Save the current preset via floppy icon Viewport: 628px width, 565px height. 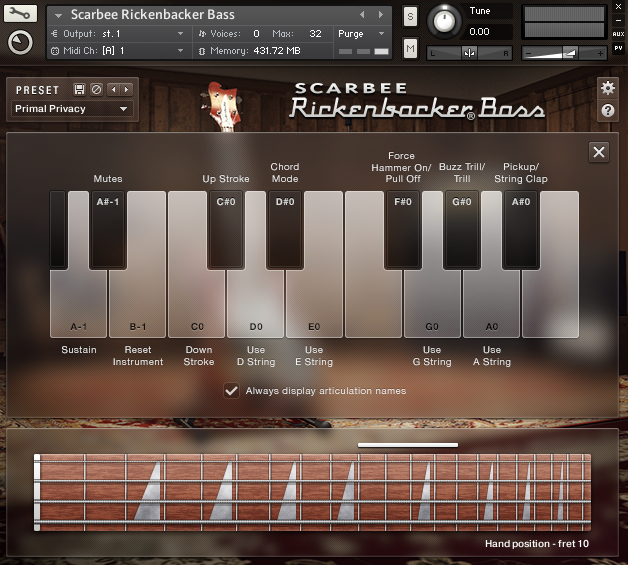click(79, 89)
